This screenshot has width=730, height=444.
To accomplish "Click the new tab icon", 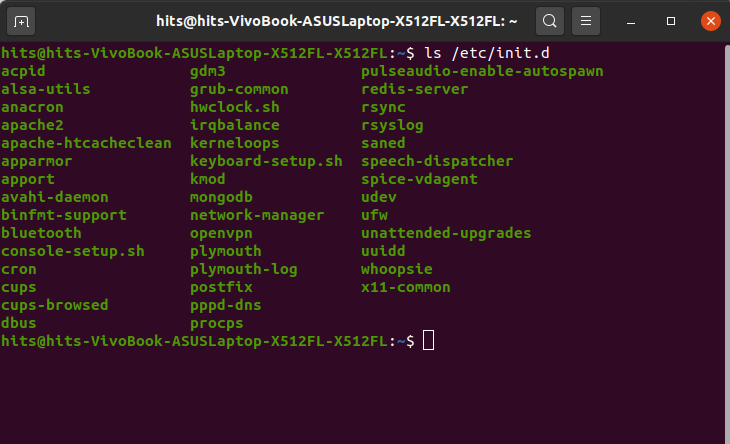I will tap(23, 20).
